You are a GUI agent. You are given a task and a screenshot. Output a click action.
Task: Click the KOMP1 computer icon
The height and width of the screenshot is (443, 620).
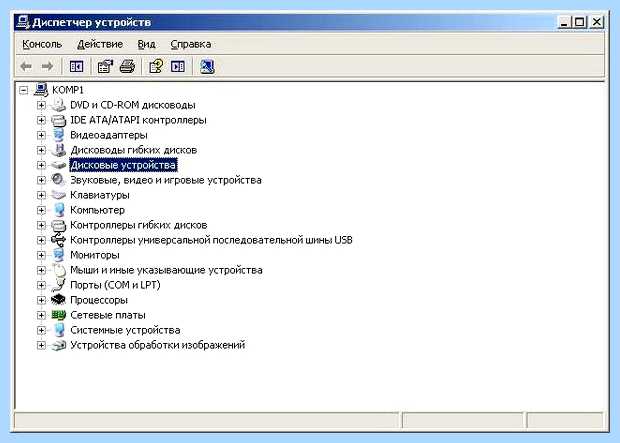[x=41, y=90]
